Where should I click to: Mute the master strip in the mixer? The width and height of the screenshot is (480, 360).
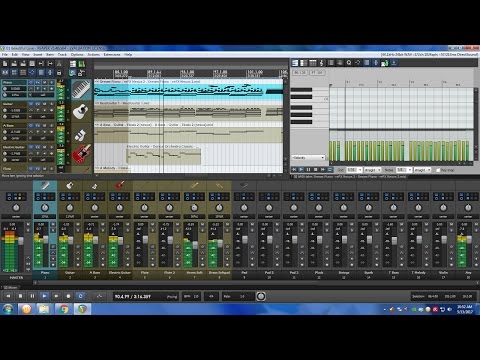[28, 225]
